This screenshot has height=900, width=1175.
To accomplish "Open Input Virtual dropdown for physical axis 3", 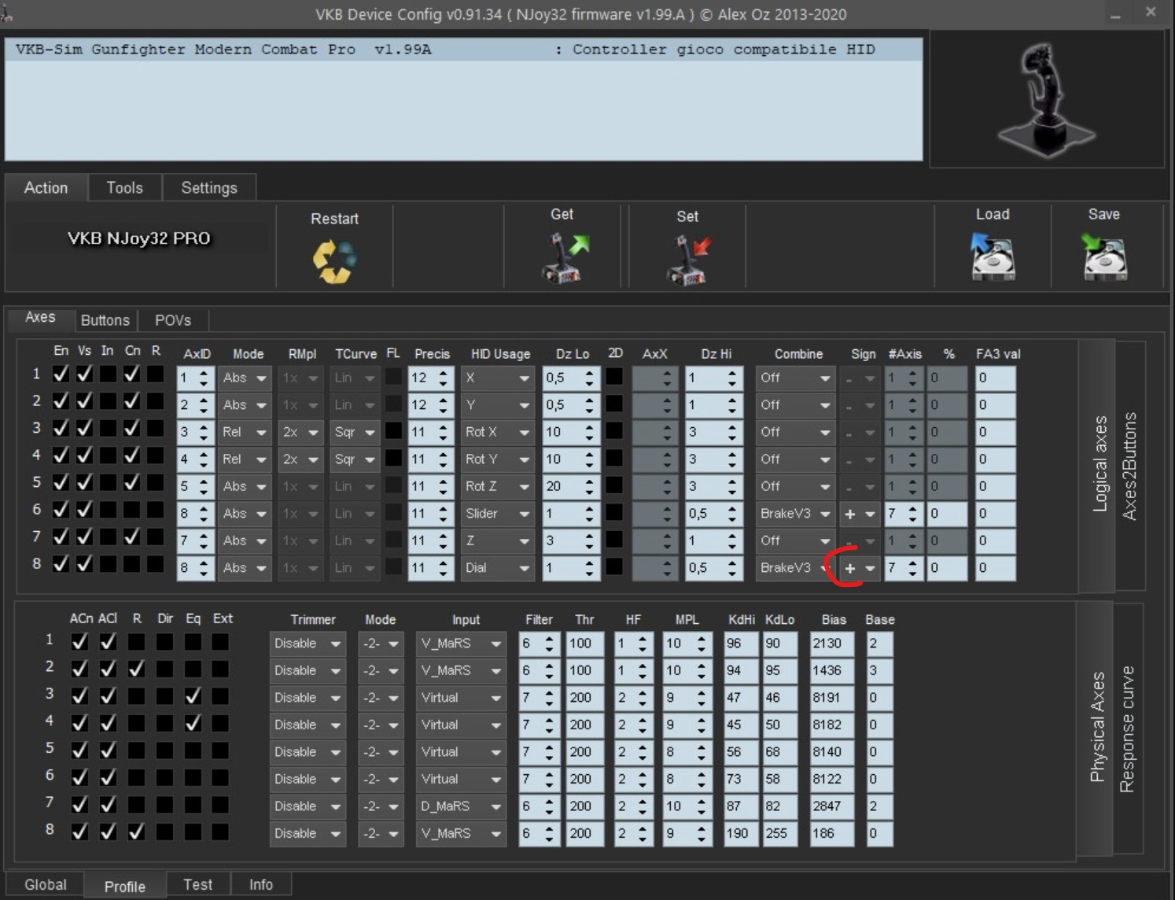I will pyautogui.click(x=460, y=698).
